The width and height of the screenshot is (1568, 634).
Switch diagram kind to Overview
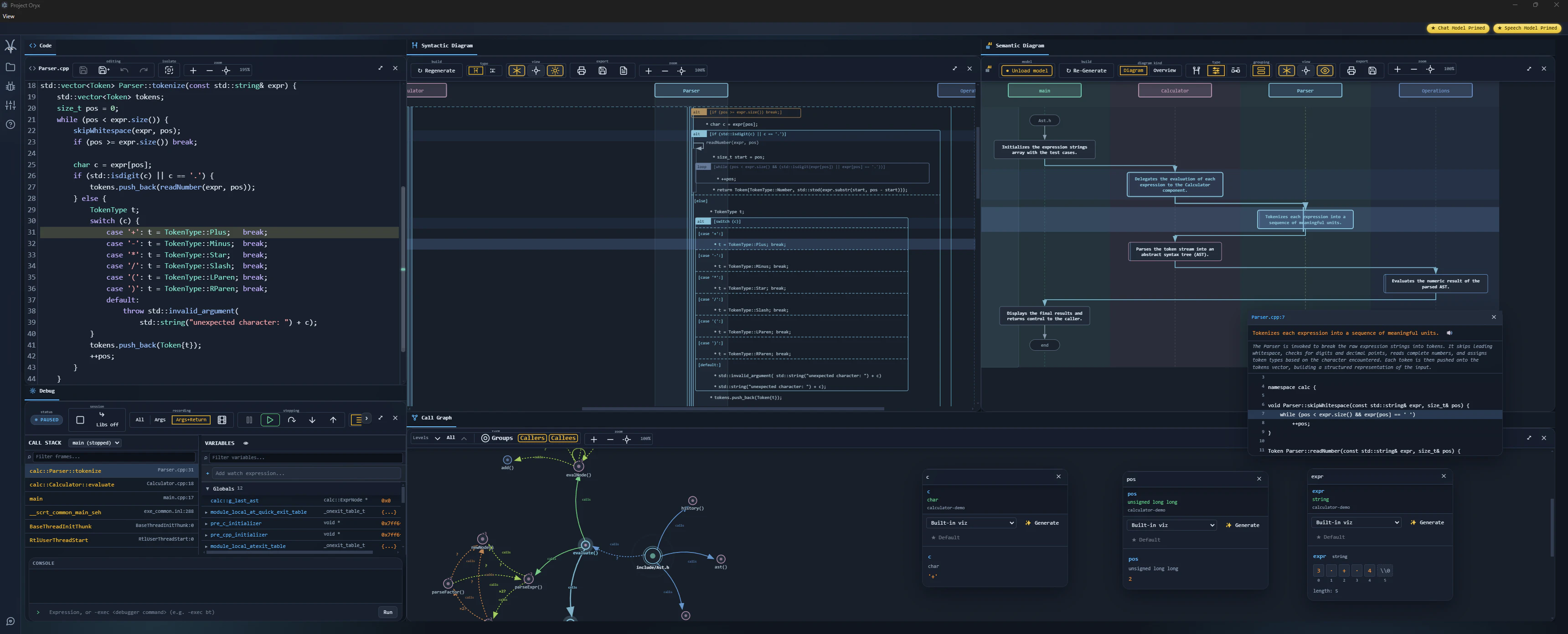click(1165, 71)
